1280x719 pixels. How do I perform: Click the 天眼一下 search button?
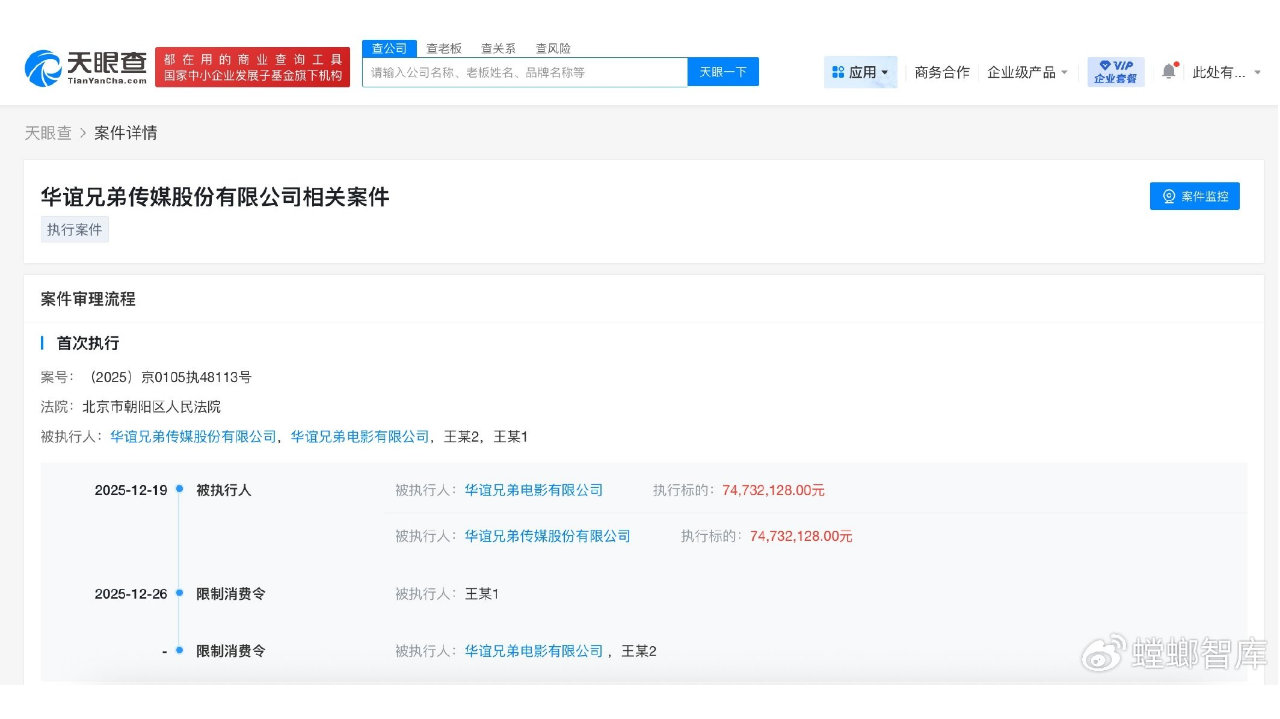click(x=723, y=71)
